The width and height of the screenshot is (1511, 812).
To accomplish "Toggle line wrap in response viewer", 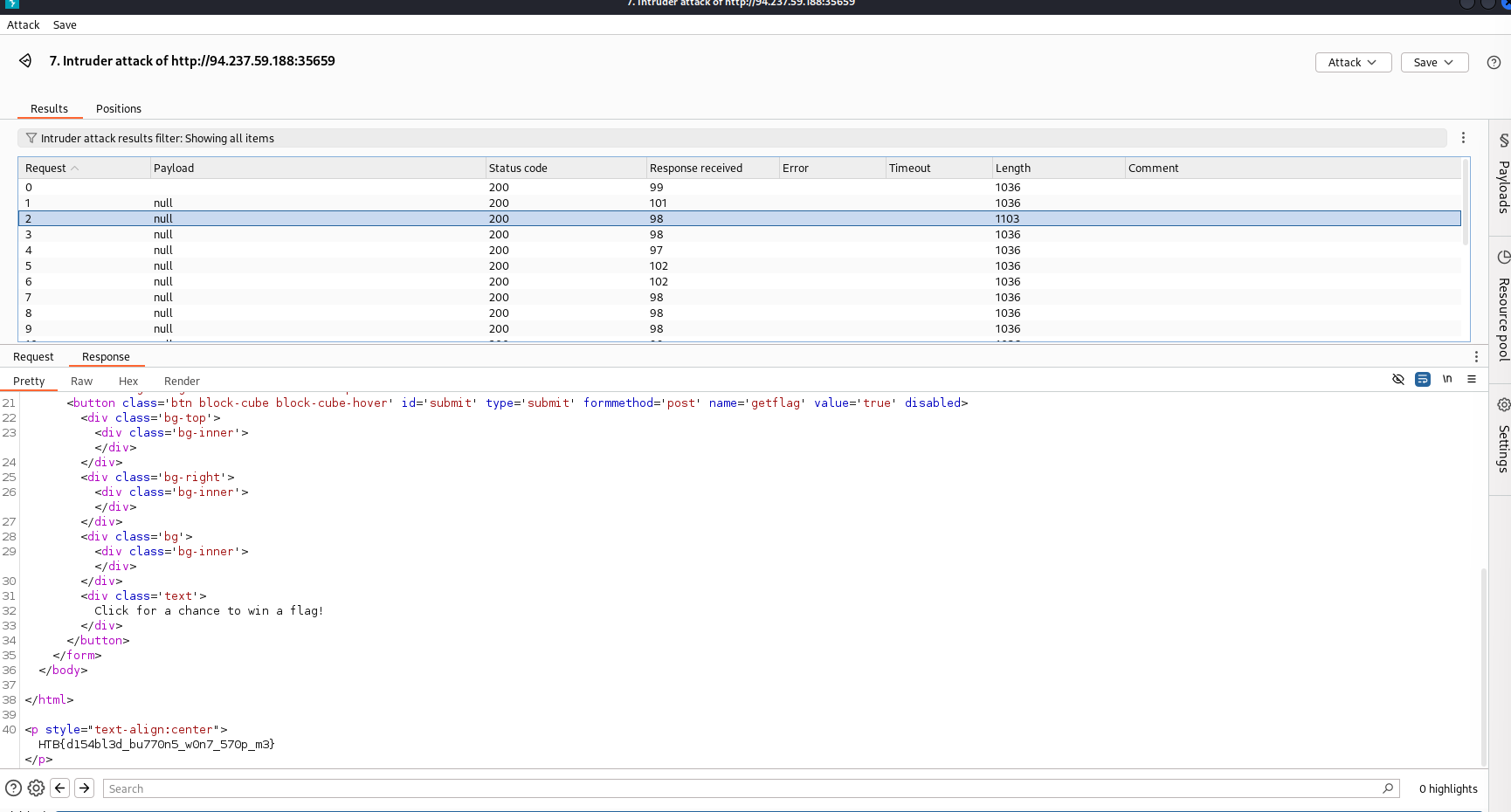I will click(x=1423, y=379).
